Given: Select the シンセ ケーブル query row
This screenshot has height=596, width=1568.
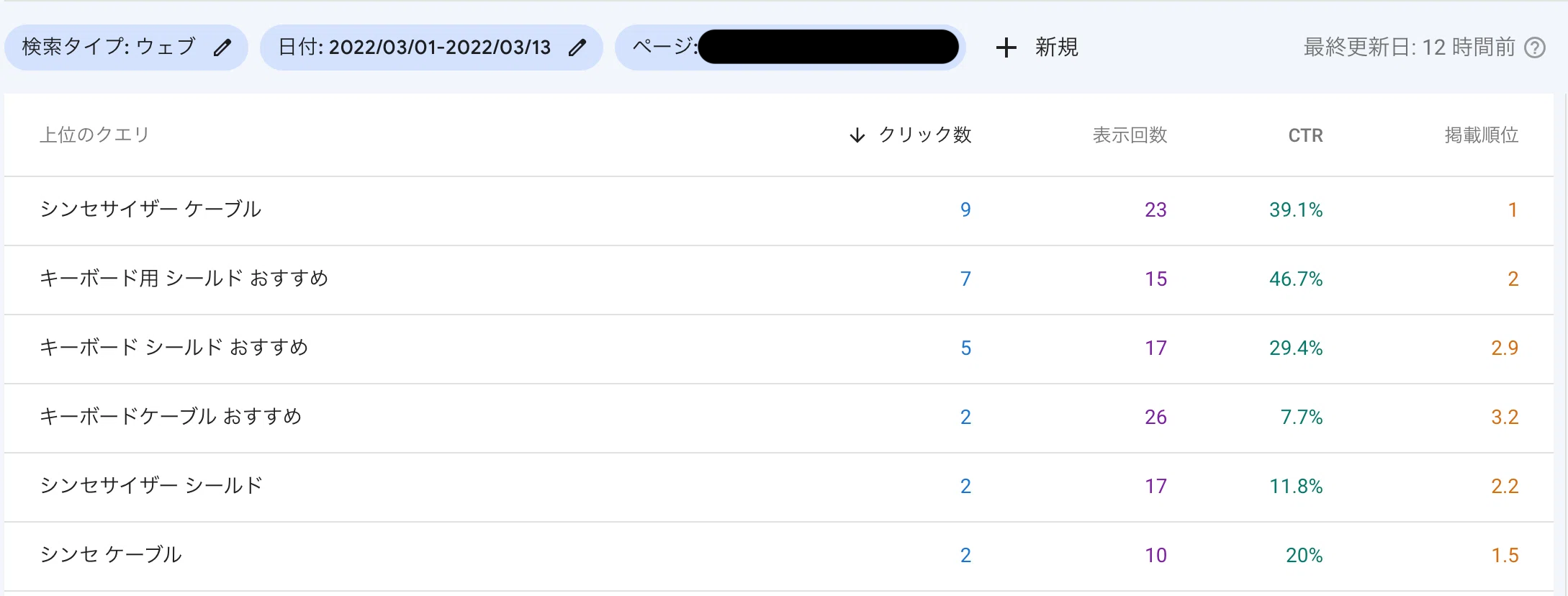Looking at the screenshot, I should pos(779,556).
